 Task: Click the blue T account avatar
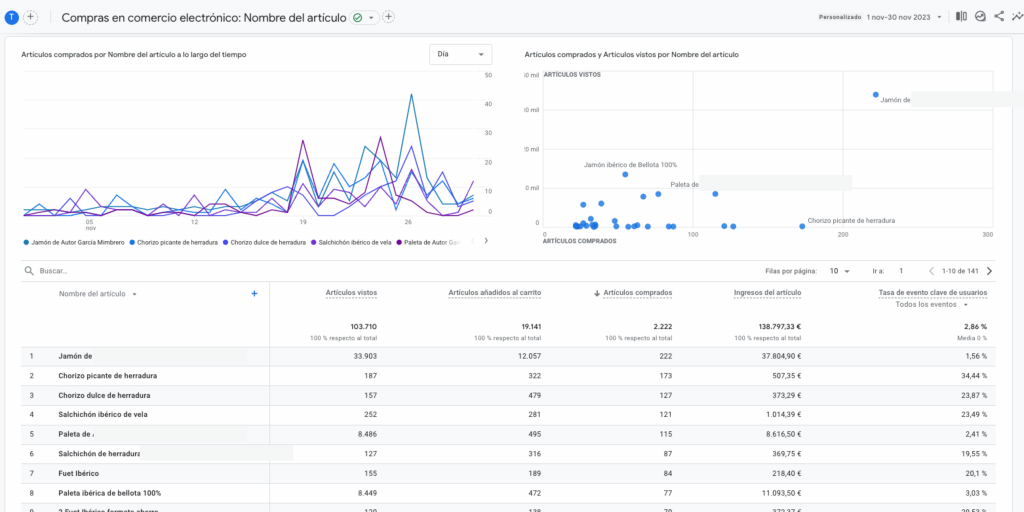(x=12, y=17)
